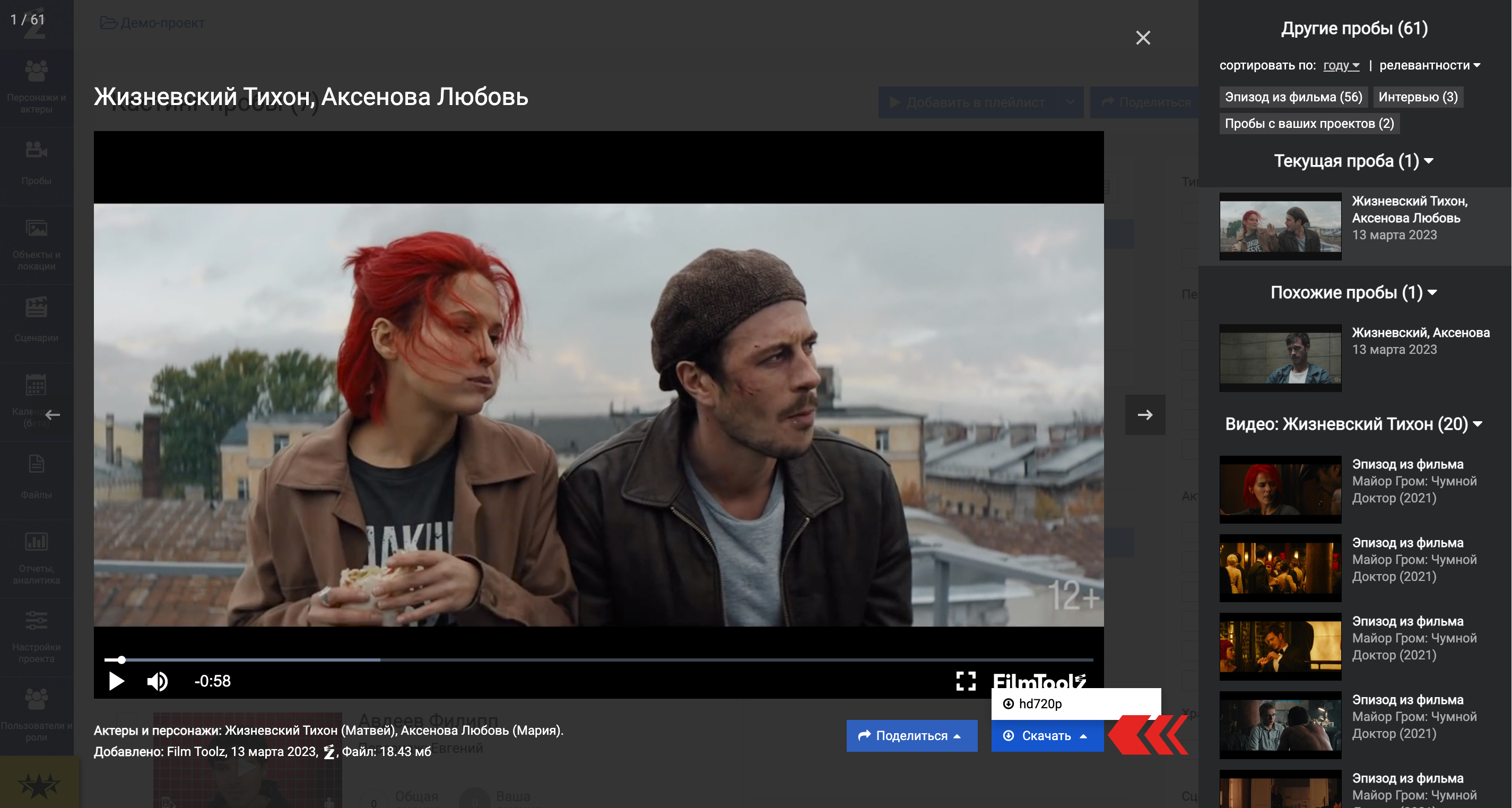Viewport: 1512px width, 808px height.
Task: Collapse Текущая проба (1) section
Action: pyautogui.click(x=1353, y=161)
